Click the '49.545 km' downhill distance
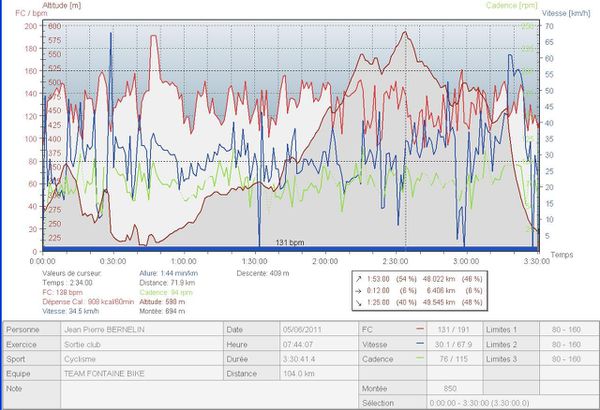 coord(439,302)
